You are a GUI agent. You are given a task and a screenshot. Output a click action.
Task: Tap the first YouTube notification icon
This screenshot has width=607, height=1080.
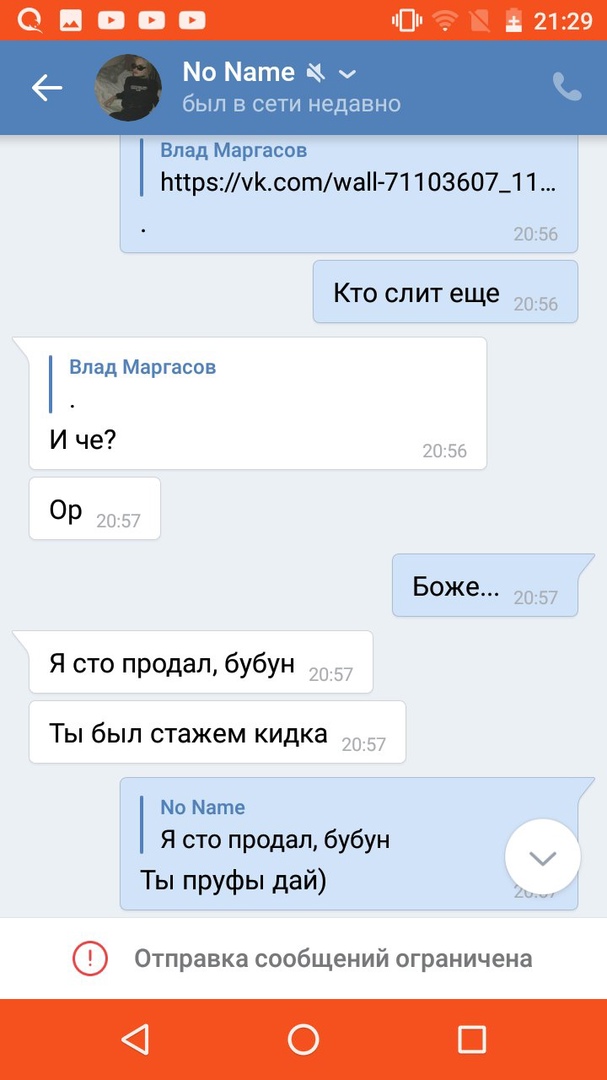point(112,20)
